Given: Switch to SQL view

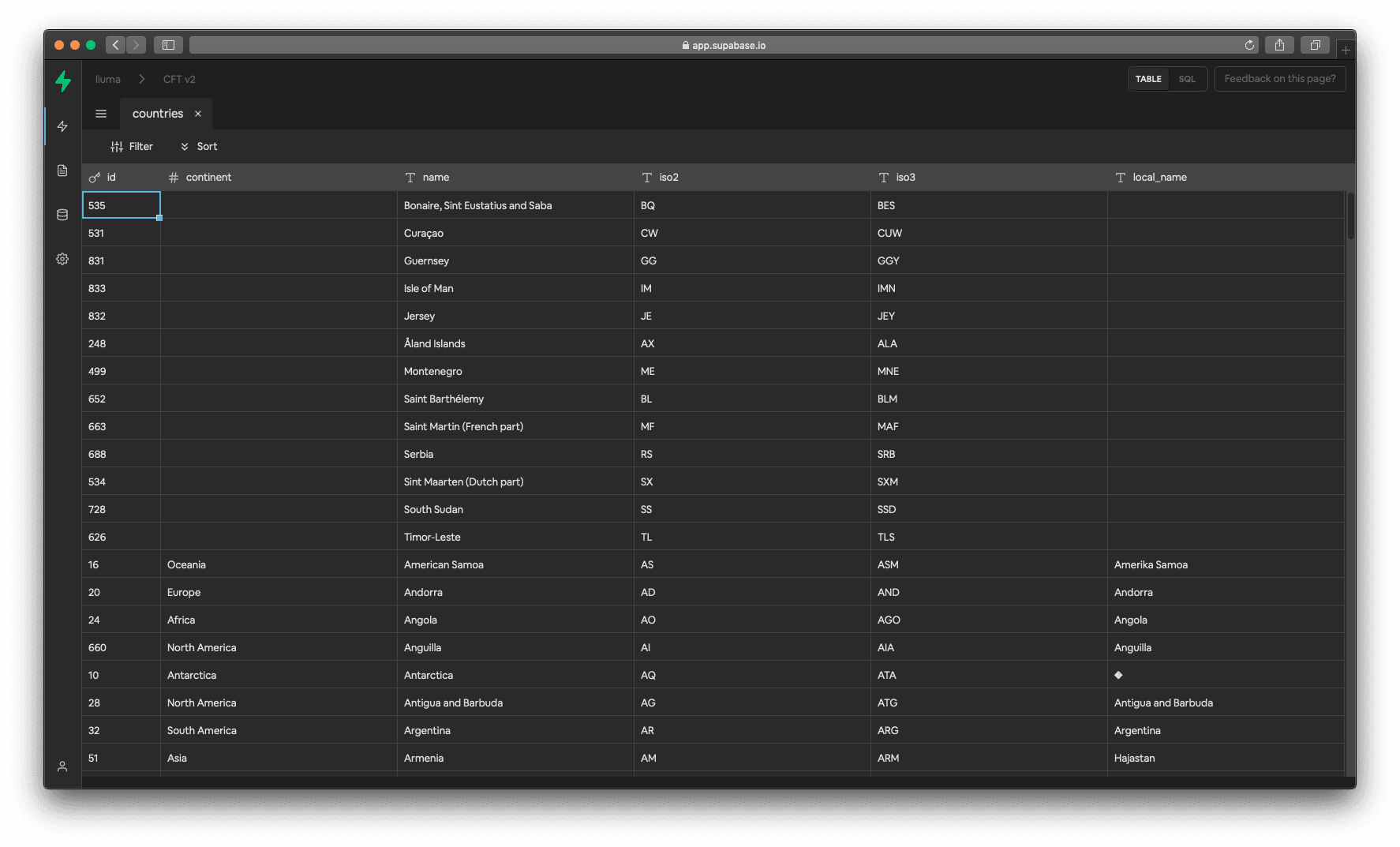Looking at the screenshot, I should click(x=1187, y=79).
